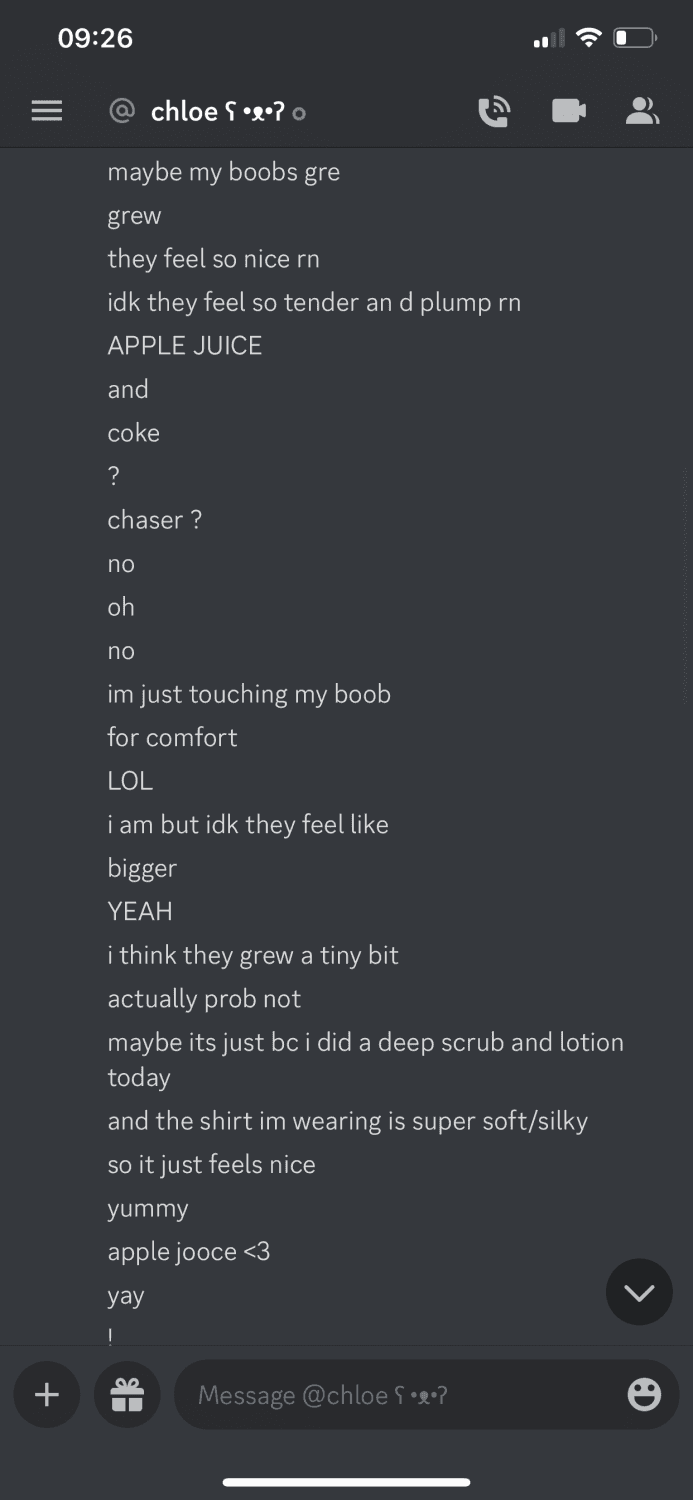The height and width of the screenshot is (1500, 693).
Task: Jump to latest messages with the down chevron
Action: (639, 1292)
